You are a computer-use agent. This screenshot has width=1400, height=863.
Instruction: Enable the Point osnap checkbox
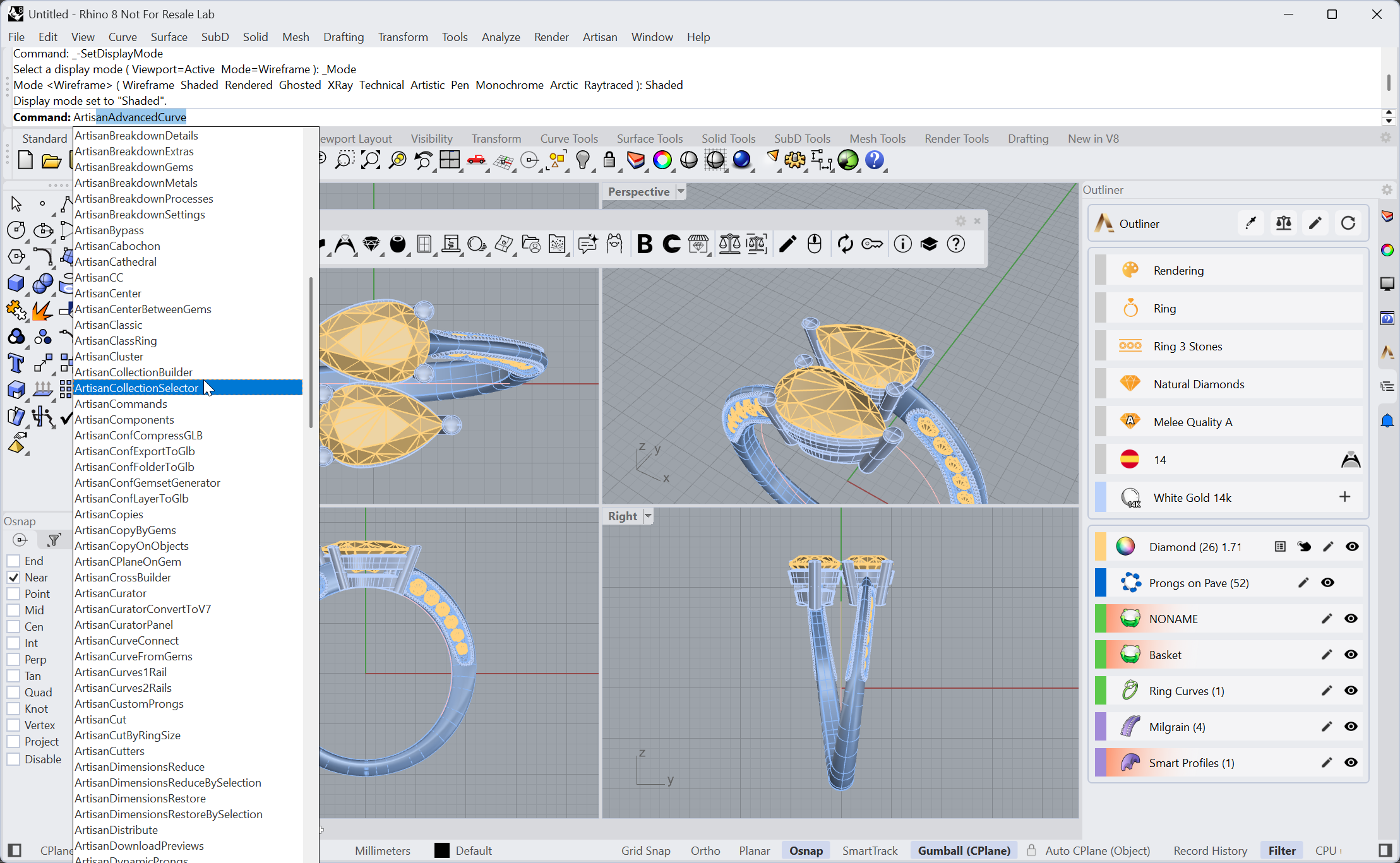click(13, 594)
